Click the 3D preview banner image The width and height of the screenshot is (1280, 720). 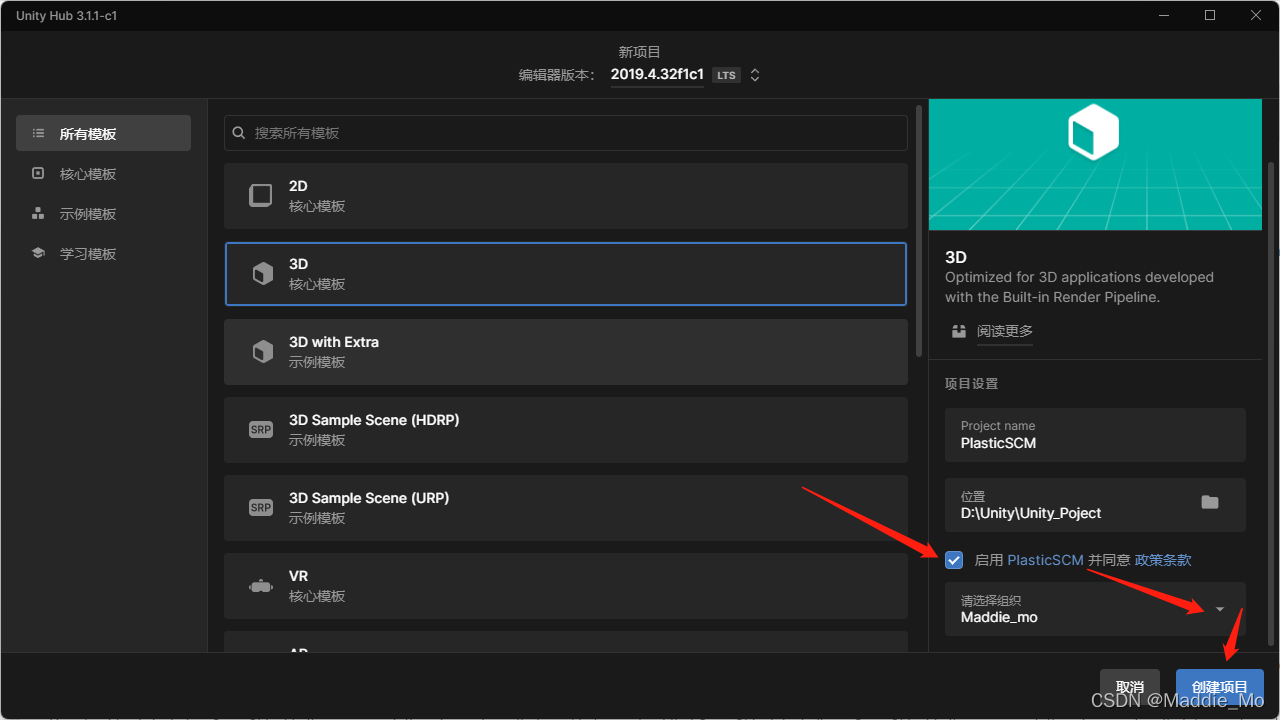point(1095,164)
